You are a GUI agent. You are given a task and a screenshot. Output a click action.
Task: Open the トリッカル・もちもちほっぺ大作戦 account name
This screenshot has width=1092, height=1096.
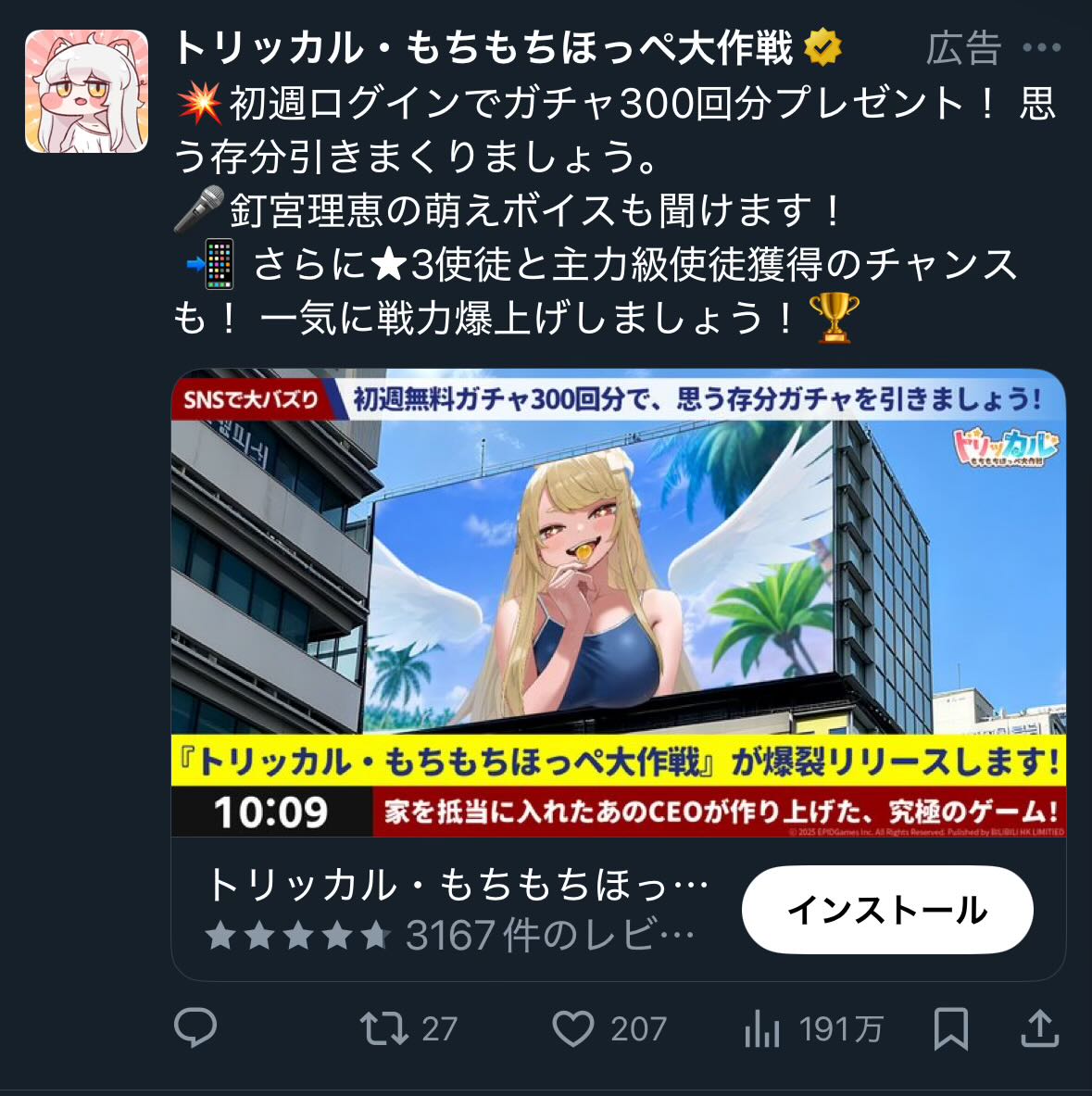(483, 47)
